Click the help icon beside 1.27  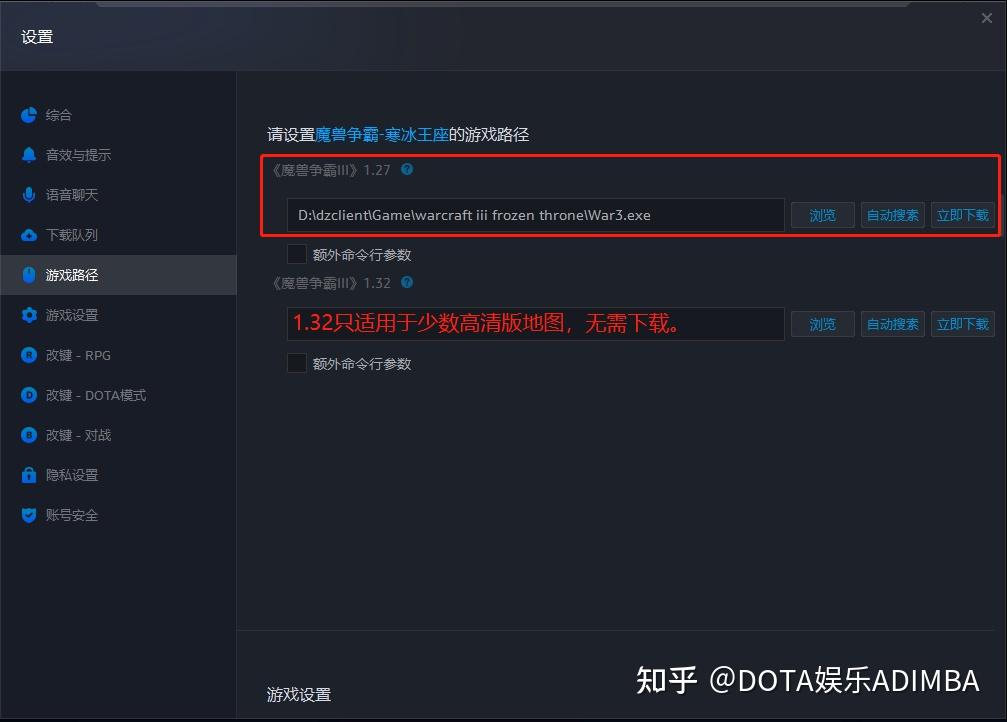pos(407,170)
